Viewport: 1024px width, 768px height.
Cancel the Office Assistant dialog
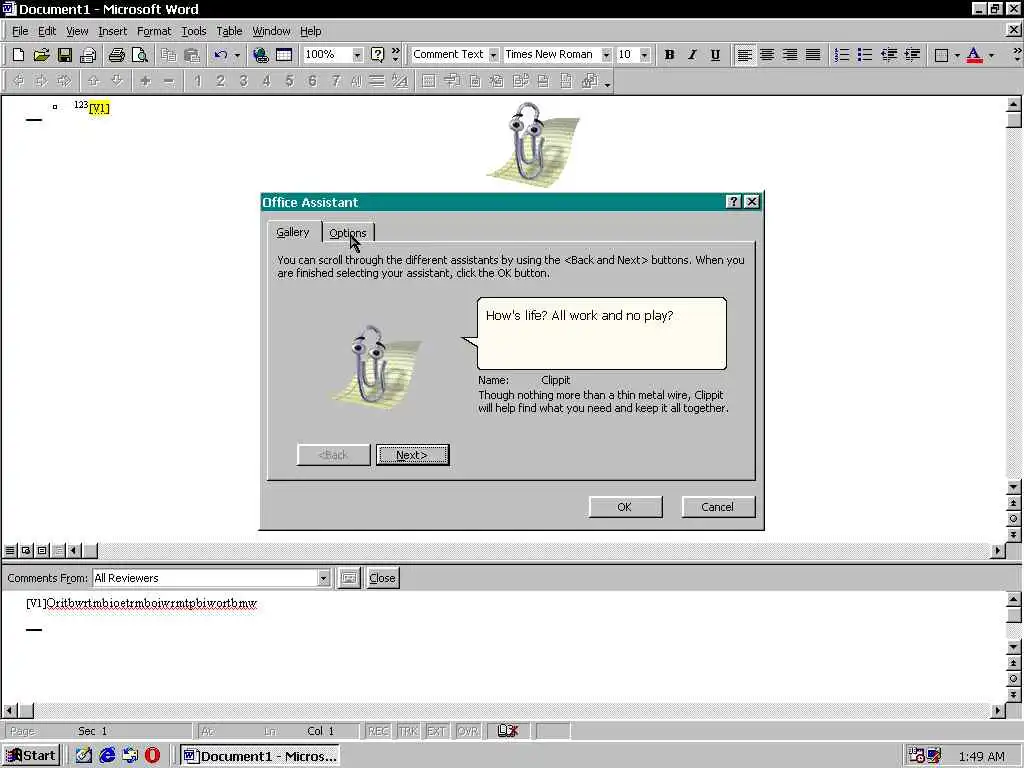[x=718, y=507]
